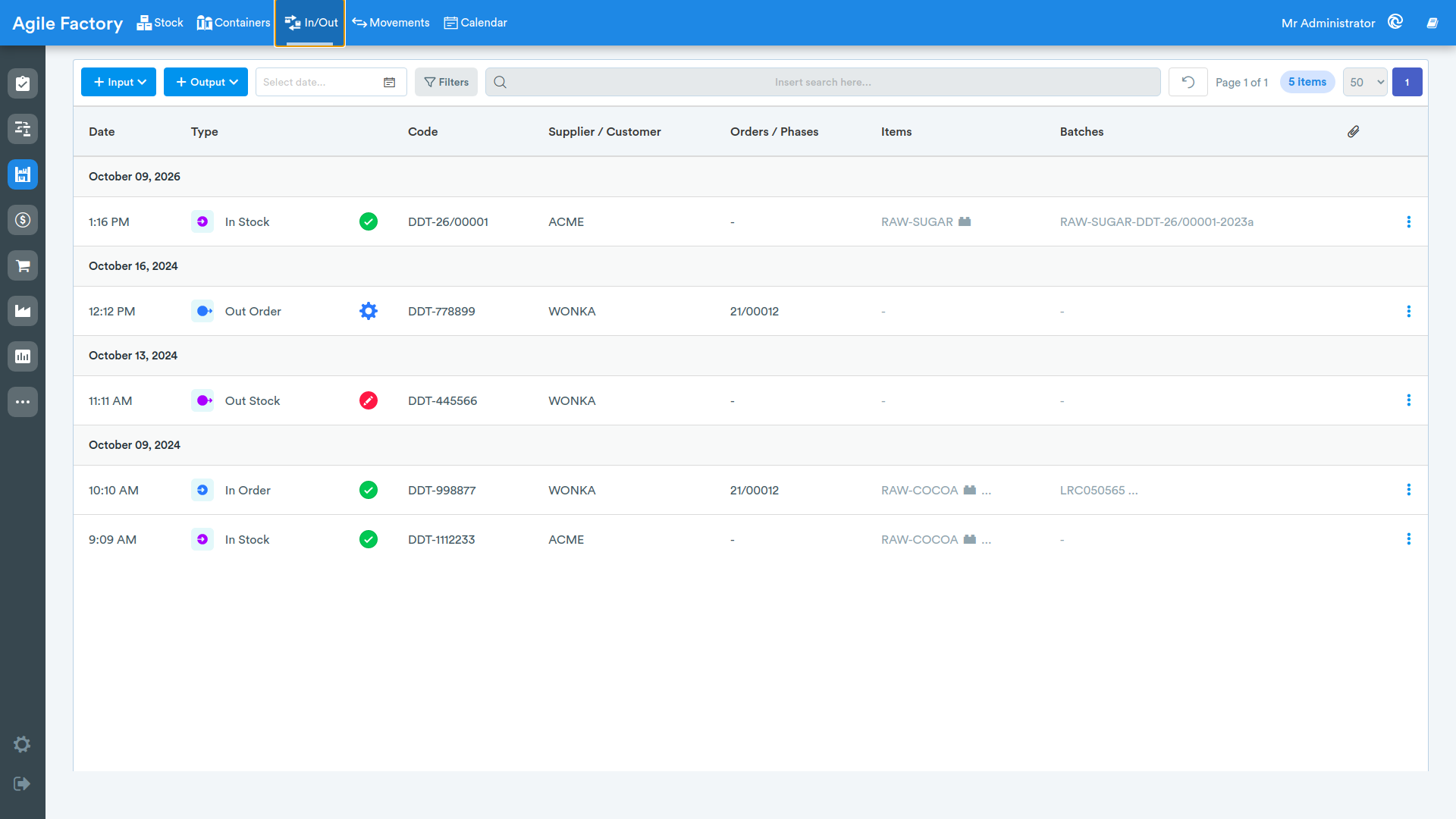The width and height of the screenshot is (1456, 819).
Task: Switch to the Containers tab
Action: coord(233,23)
